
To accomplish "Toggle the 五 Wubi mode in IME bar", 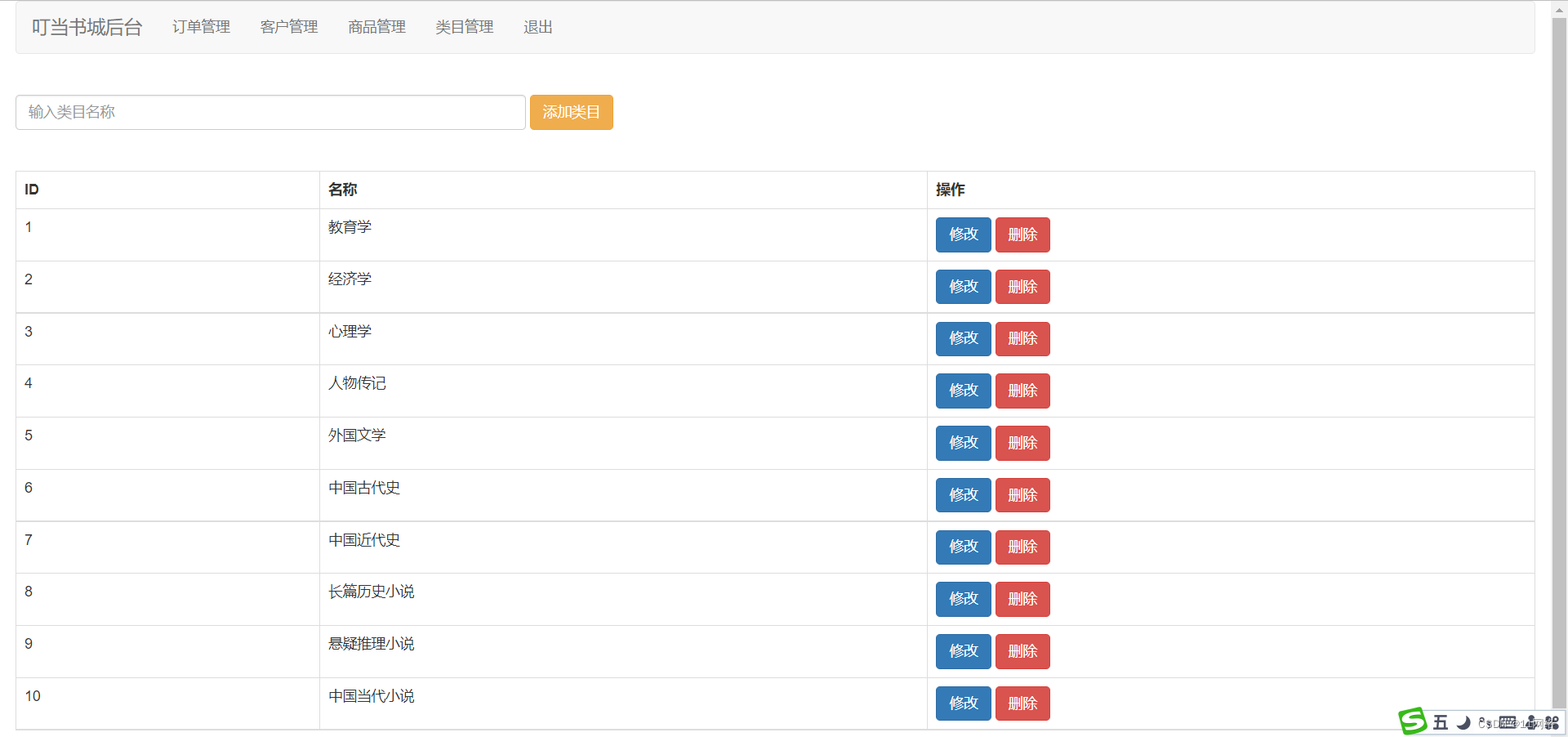I will (x=1441, y=722).
